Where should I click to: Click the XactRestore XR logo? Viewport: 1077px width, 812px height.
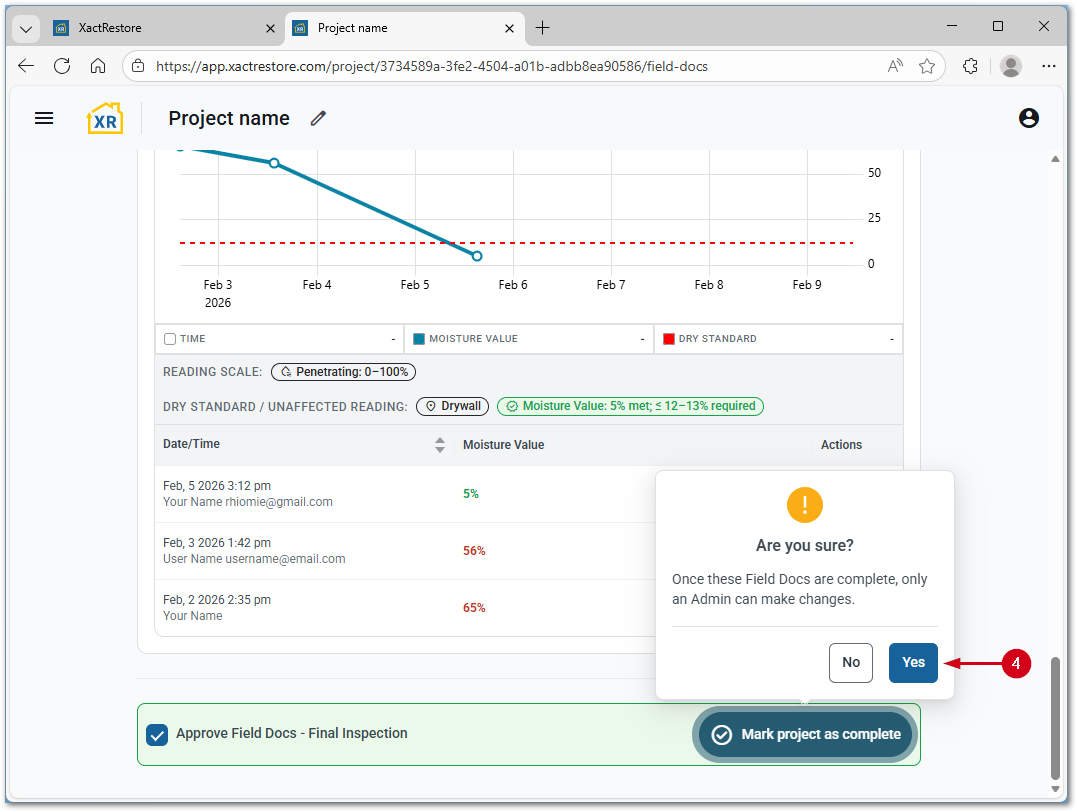click(105, 118)
